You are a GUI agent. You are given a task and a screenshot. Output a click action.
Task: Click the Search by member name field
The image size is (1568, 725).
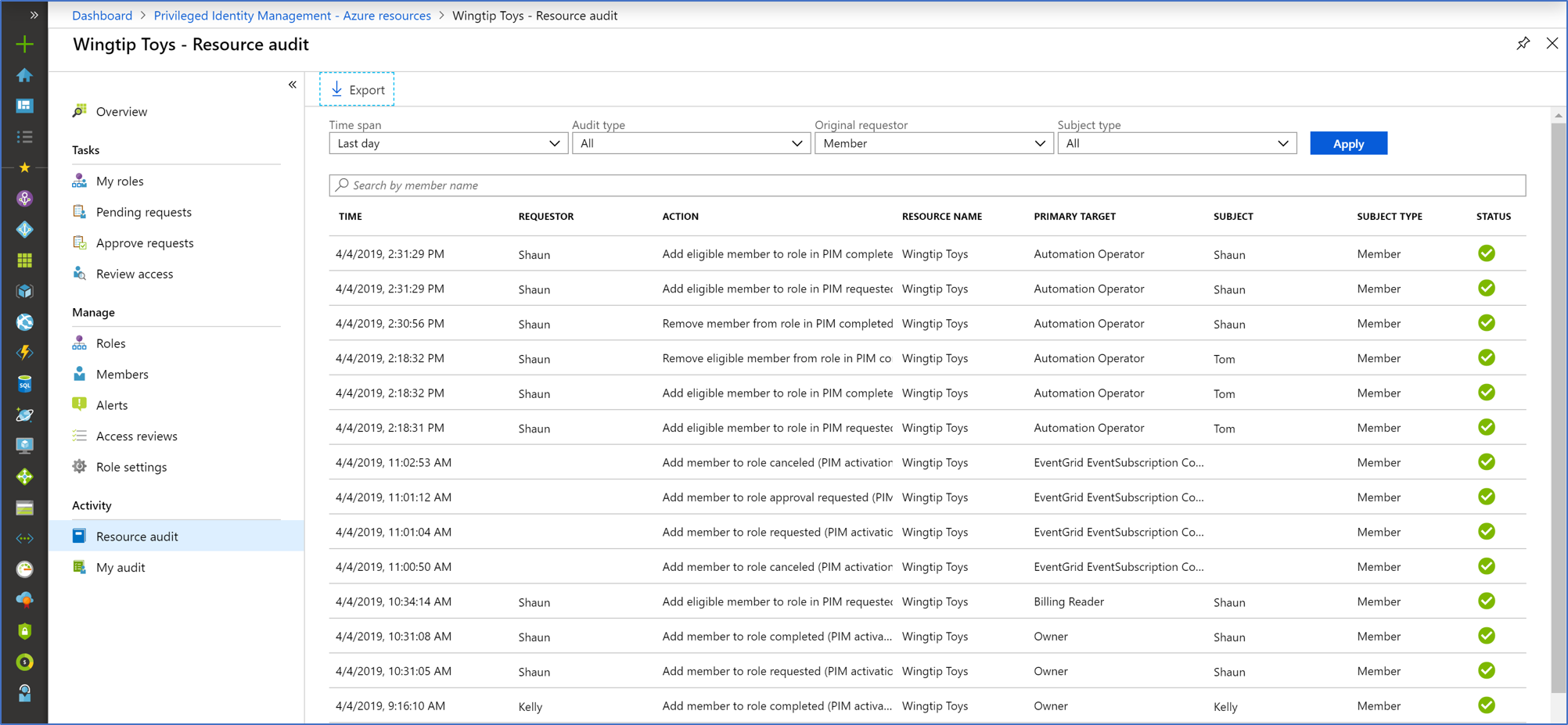coord(926,185)
